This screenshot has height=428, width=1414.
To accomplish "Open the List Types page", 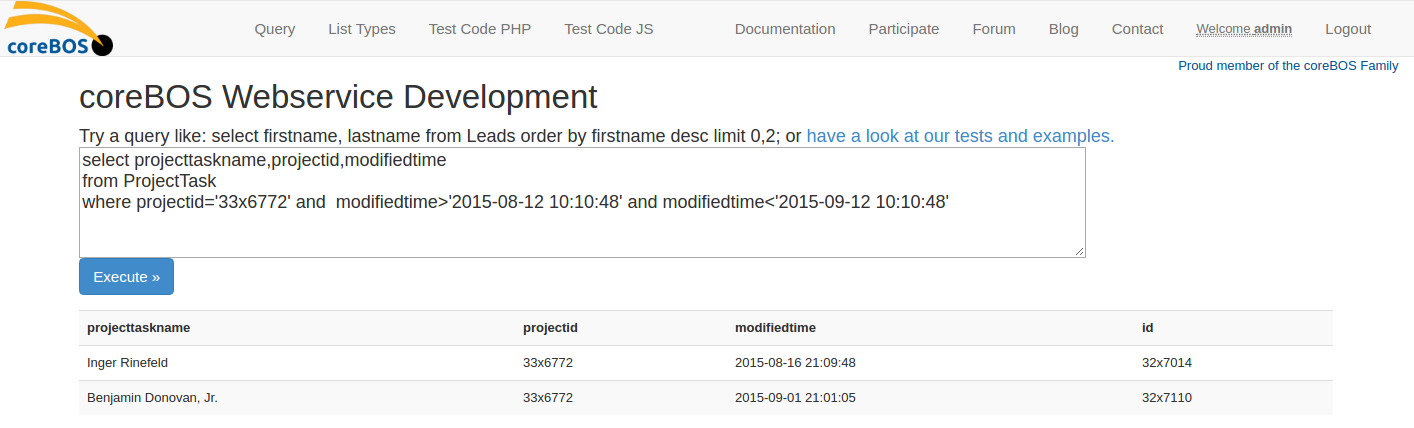I will (362, 29).
